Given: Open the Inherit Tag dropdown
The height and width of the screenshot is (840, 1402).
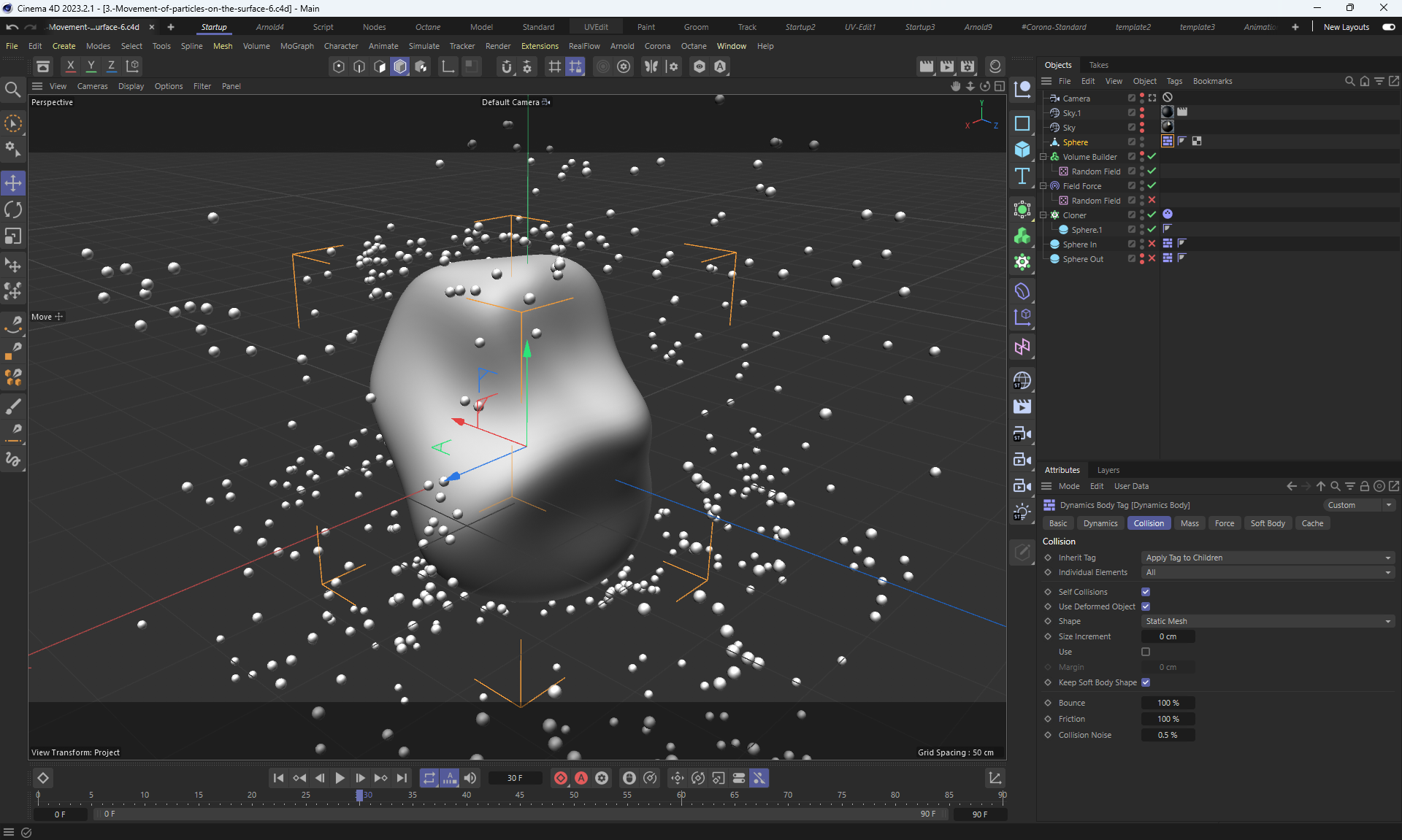Looking at the screenshot, I should pyautogui.click(x=1267, y=558).
